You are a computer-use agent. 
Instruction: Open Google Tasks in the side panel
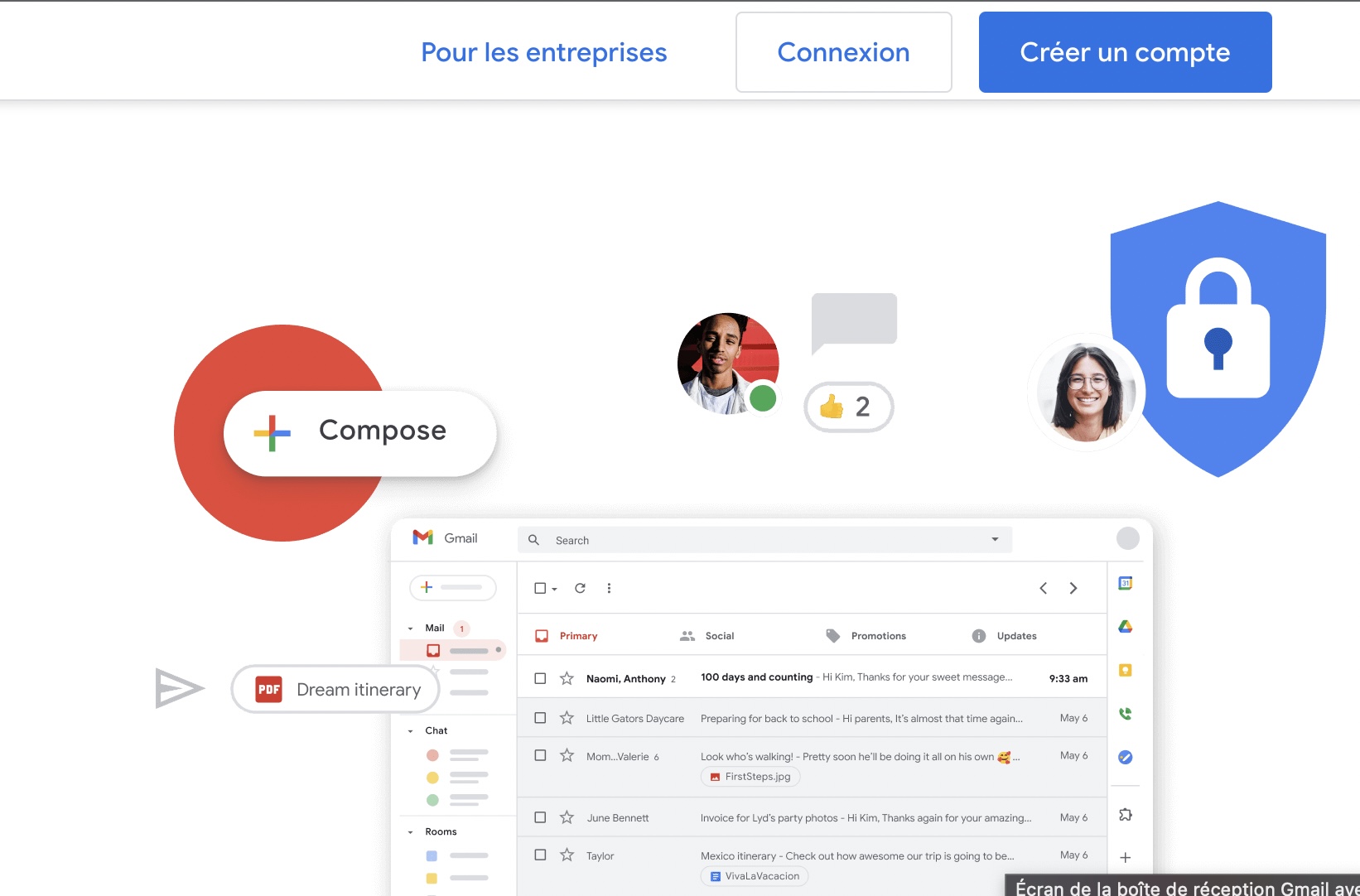pyautogui.click(x=1126, y=757)
